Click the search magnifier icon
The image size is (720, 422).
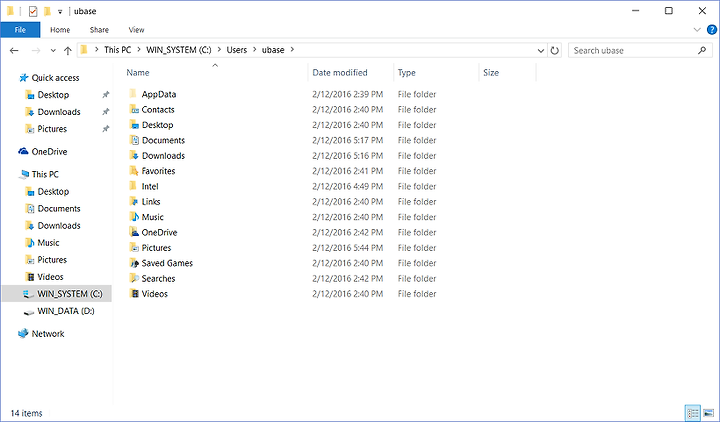pyautogui.click(x=702, y=50)
